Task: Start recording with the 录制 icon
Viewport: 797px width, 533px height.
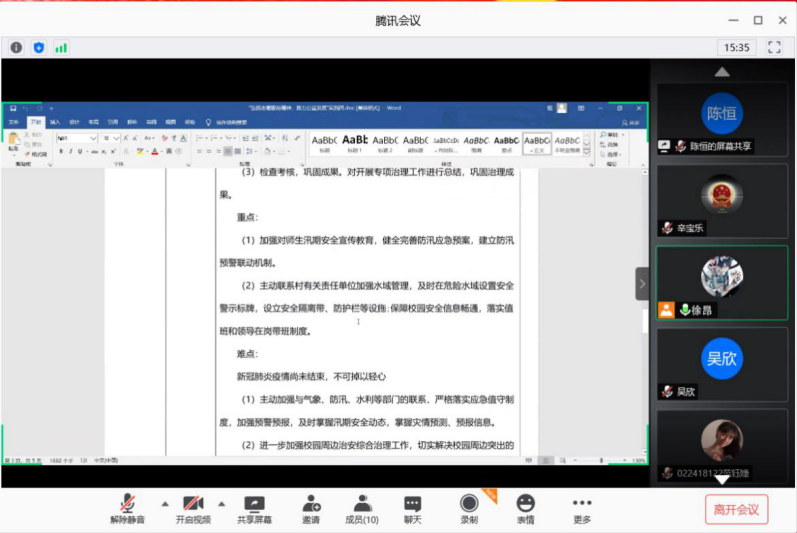Action: (x=469, y=503)
